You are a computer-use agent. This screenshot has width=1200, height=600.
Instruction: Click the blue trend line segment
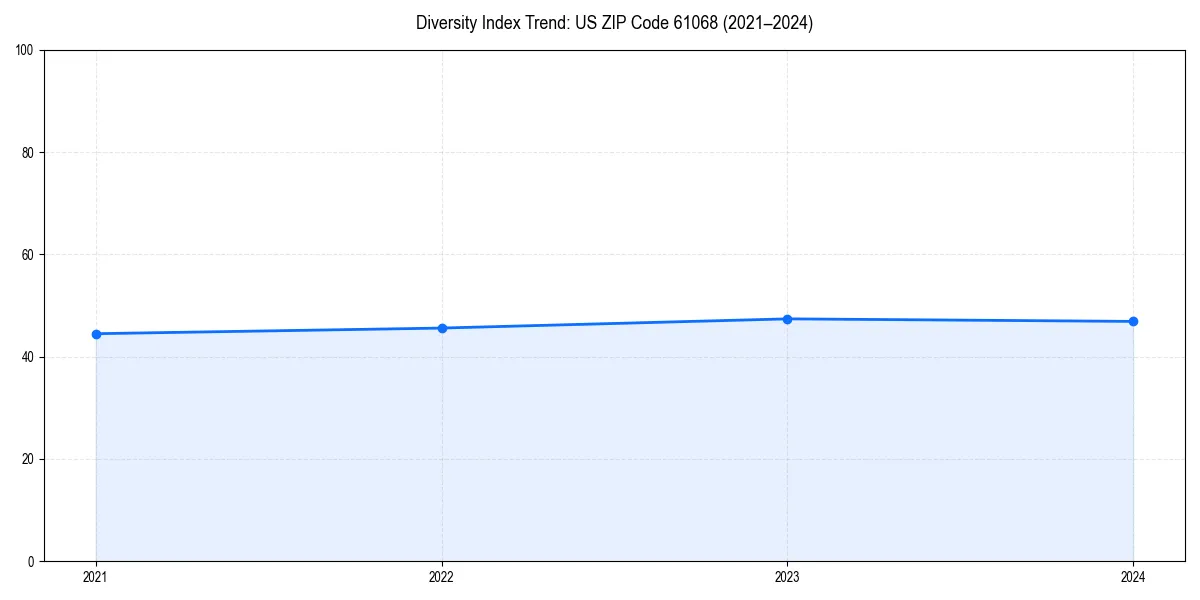(268, 330)
